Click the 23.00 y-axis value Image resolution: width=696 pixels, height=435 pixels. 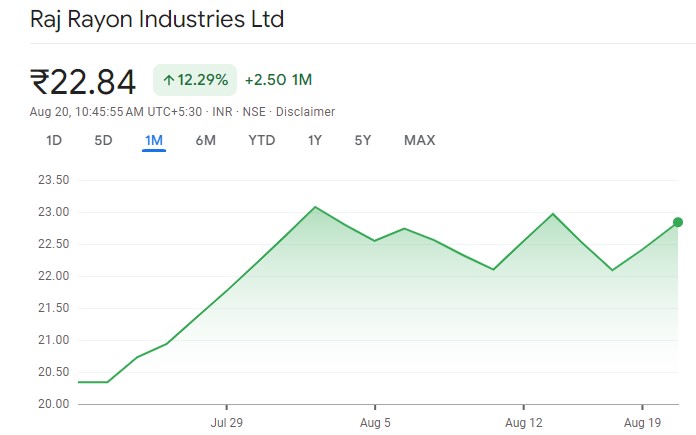click(x=54, y=212)
